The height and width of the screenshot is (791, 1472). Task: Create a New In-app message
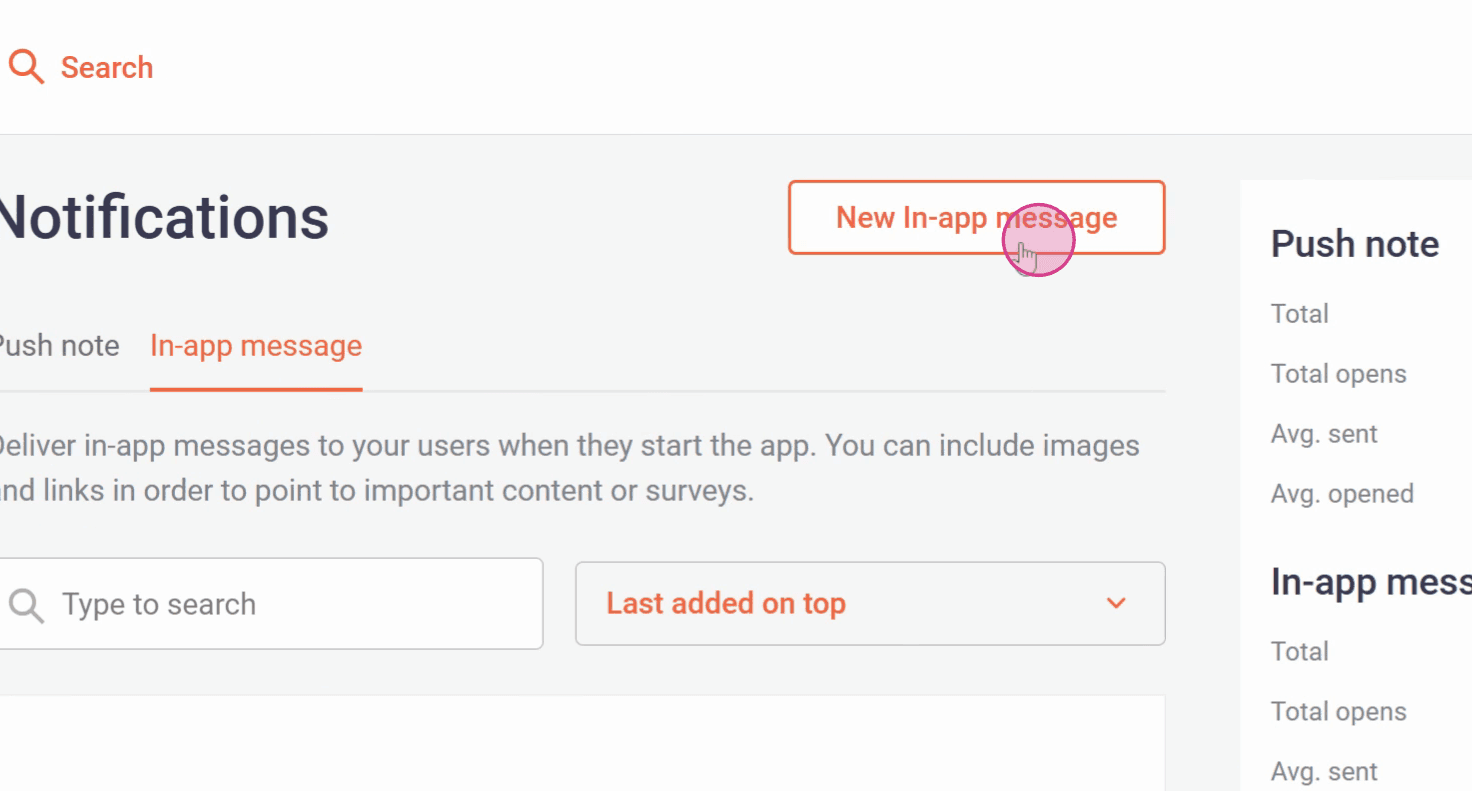click(976, 218)
